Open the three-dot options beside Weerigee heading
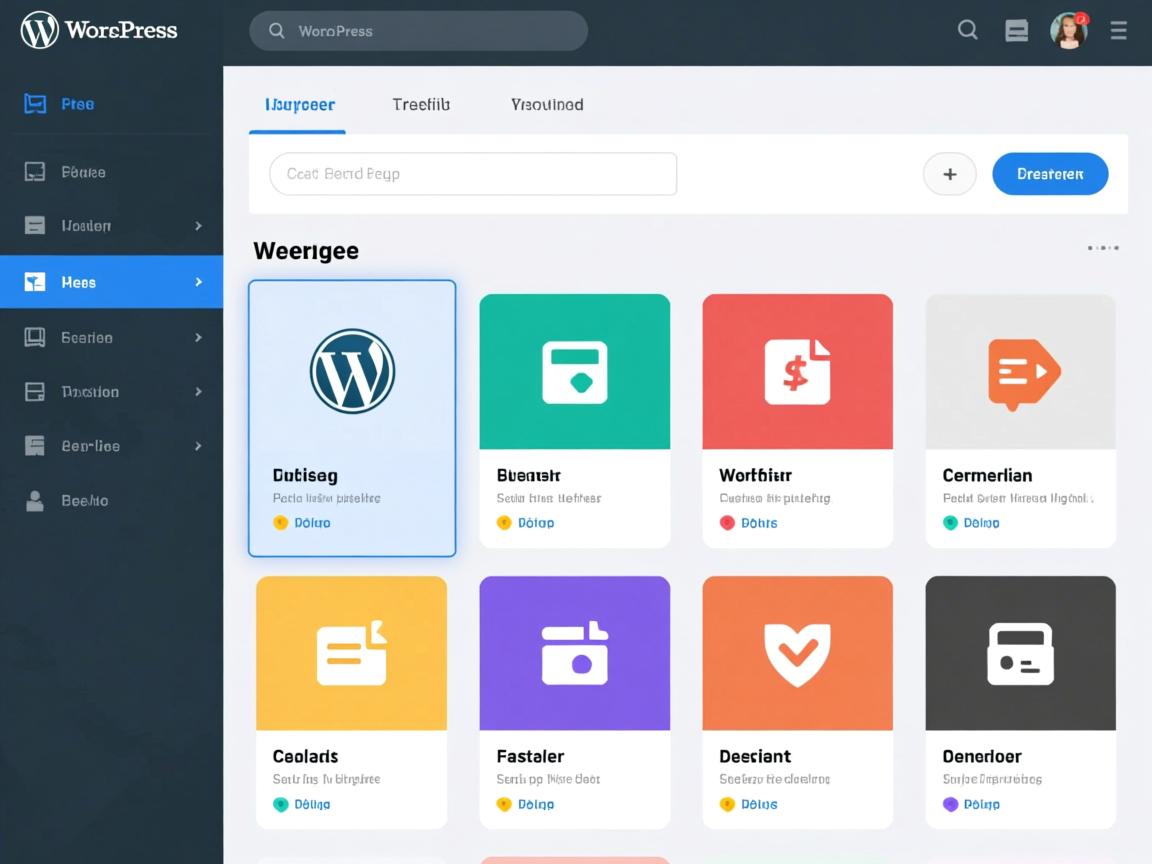This screenshot has width=1152, height=864. tap(1103, 248)
